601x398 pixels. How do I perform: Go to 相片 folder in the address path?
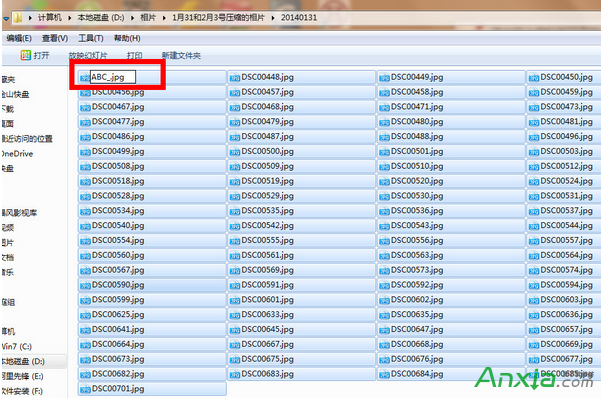point(148,18)
